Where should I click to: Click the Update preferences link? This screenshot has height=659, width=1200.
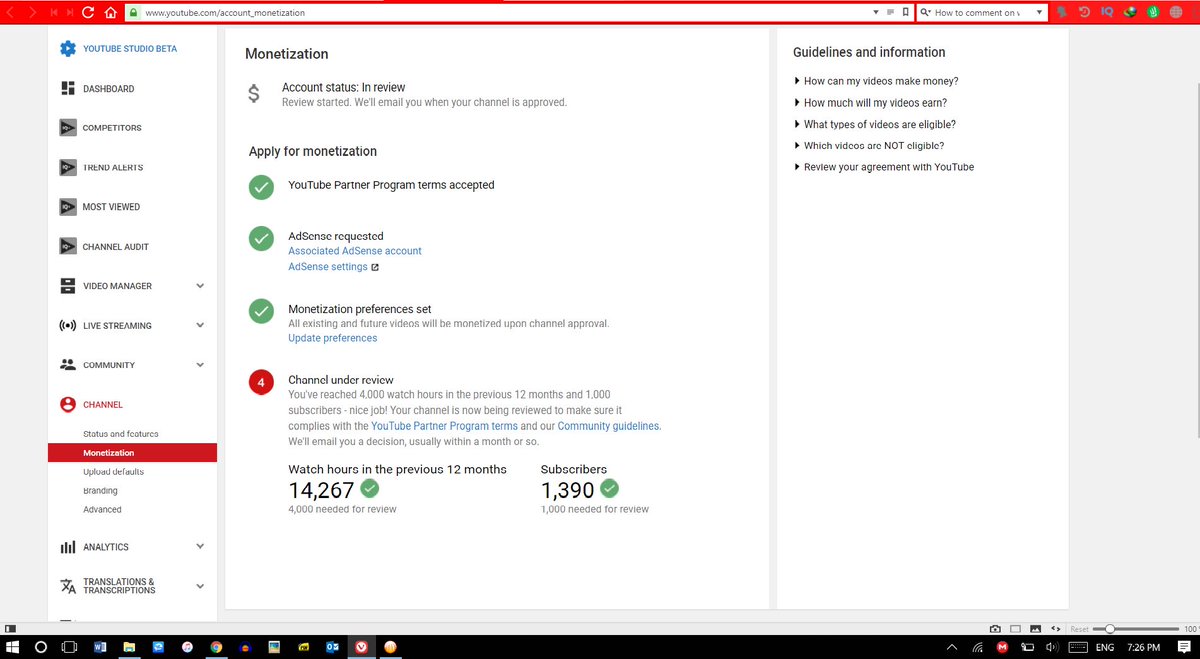(x=333, y=338)
